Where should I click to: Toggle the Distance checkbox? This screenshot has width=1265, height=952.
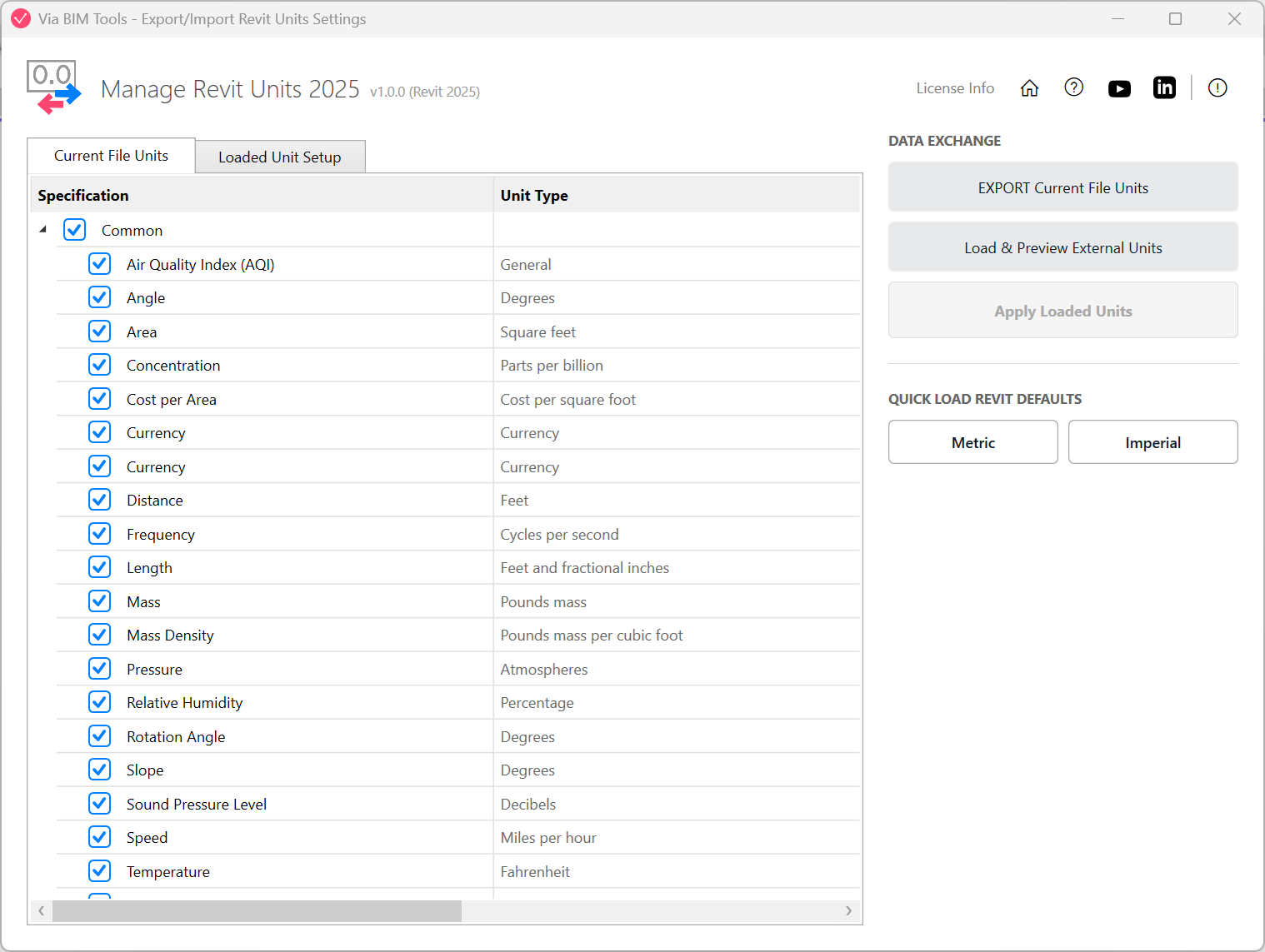point(99,500)
